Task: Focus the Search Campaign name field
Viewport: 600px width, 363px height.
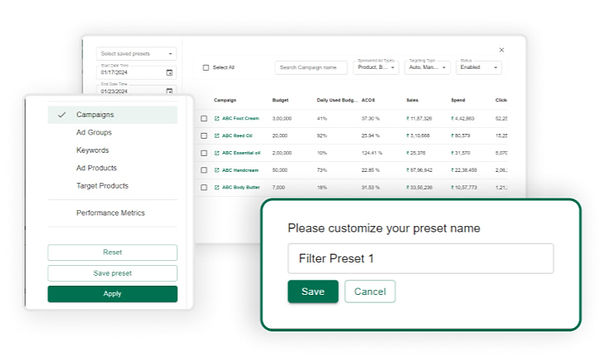Action: (311, 68)
